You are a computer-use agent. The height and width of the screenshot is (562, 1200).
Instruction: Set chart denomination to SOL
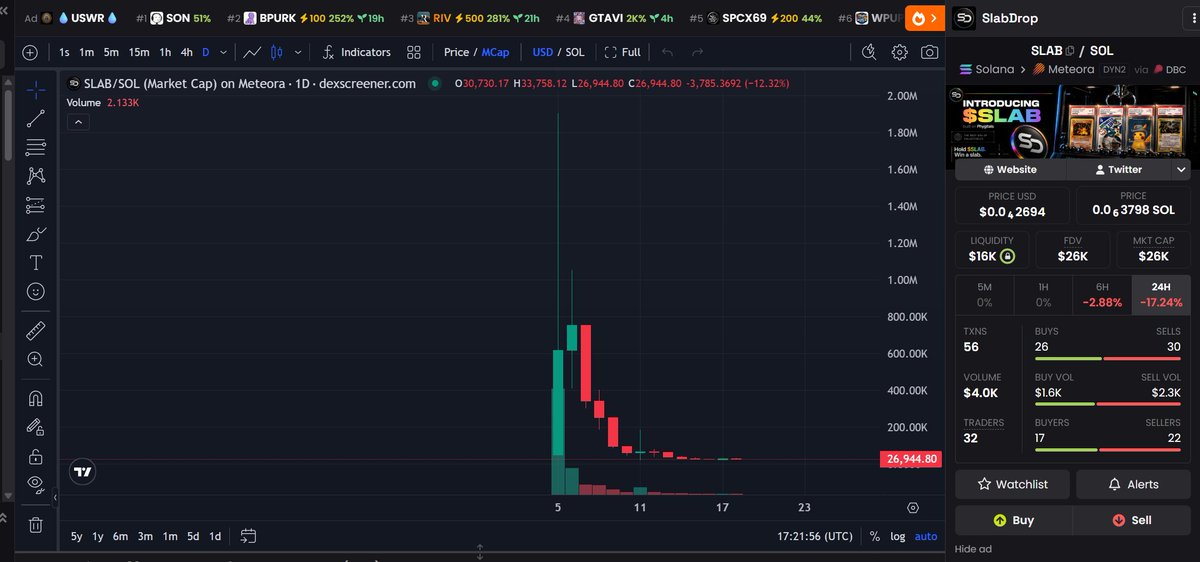pos(575,52)
